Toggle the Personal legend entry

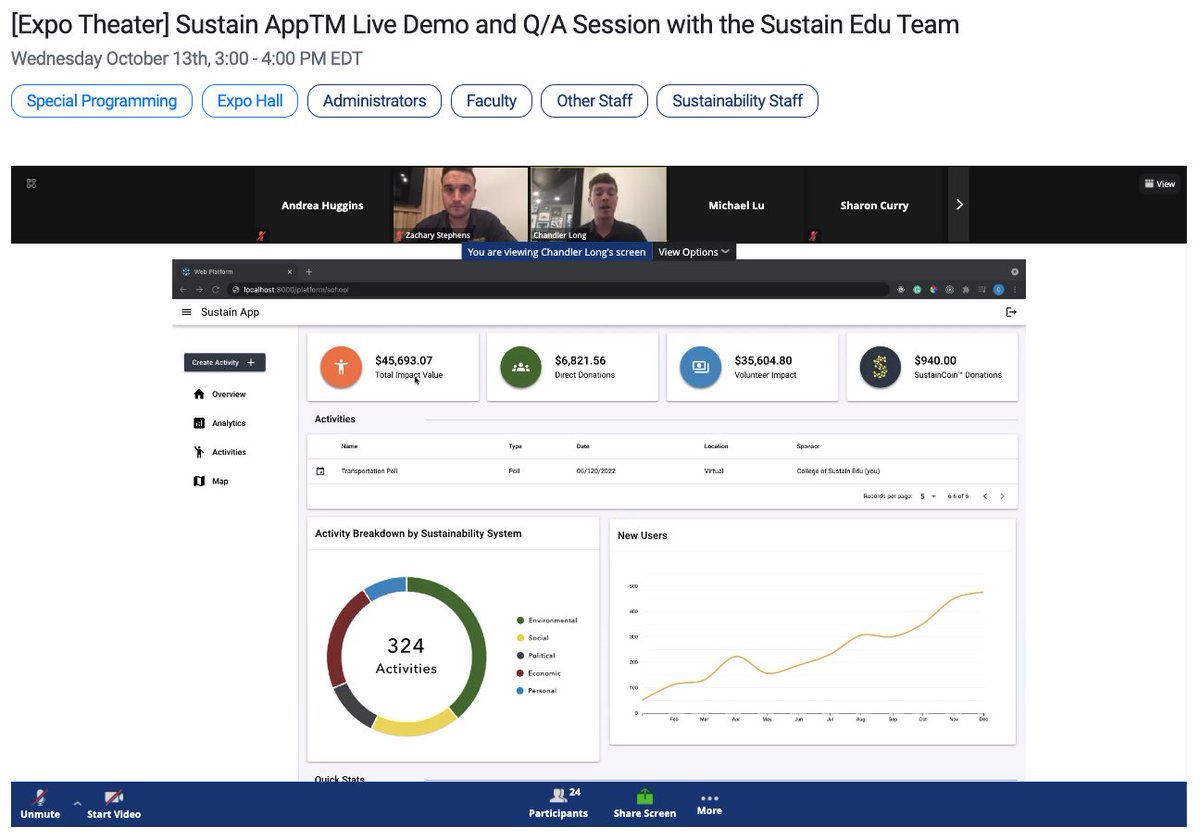pyautogui.click(x=536, y=691)
